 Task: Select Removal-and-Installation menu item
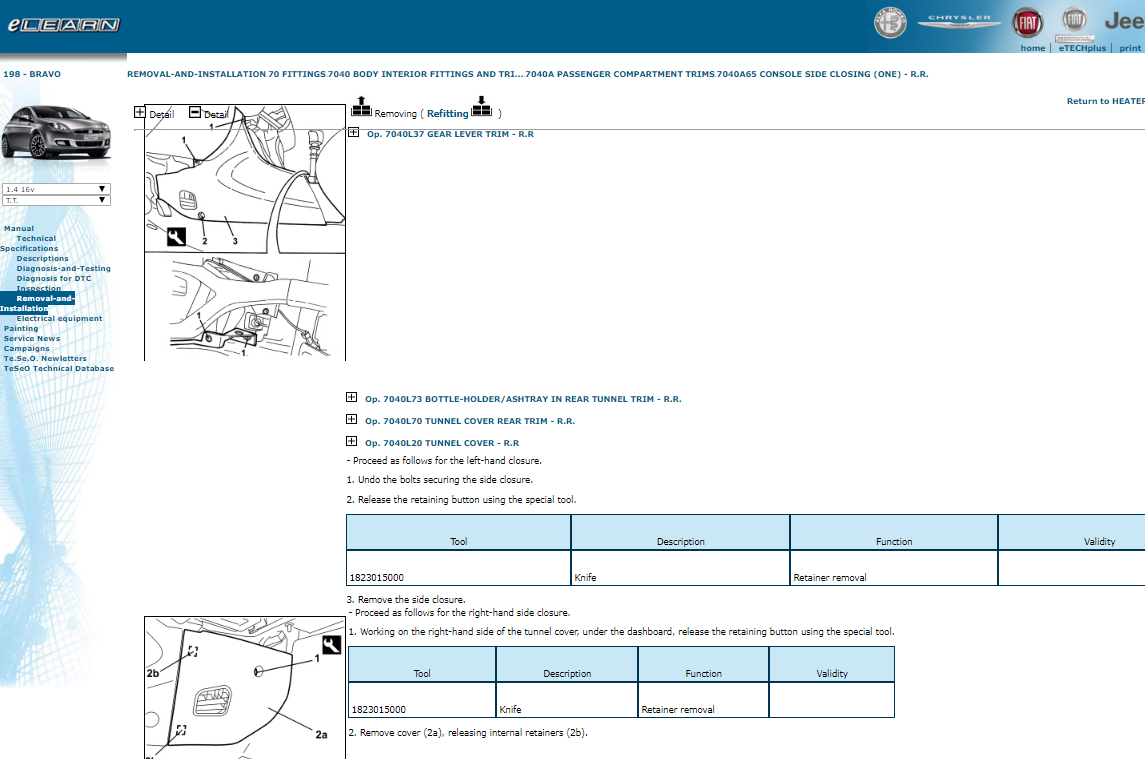click(37, 303)
